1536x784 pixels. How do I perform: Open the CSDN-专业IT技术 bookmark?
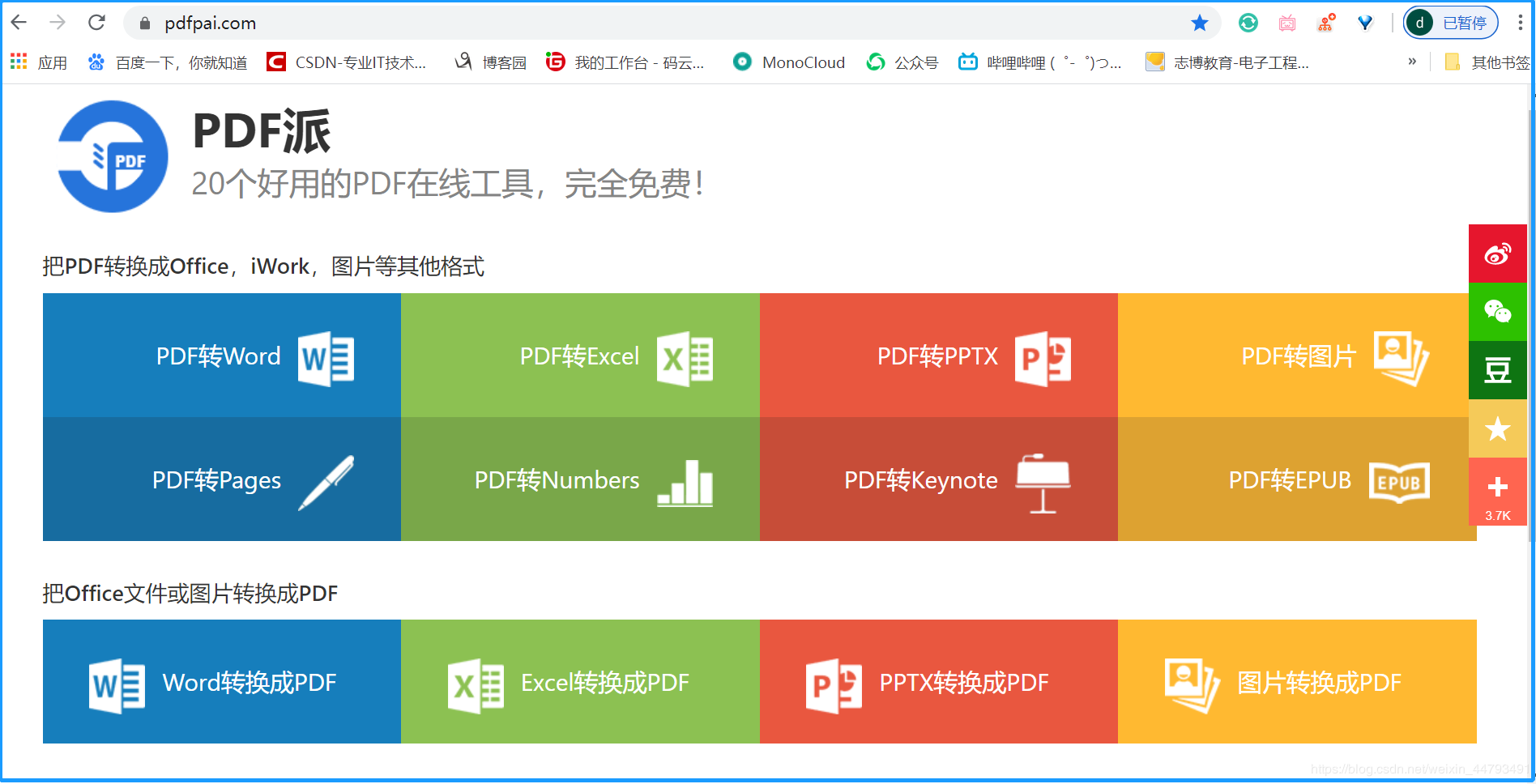pyautogui.click(x=347, y=62)
